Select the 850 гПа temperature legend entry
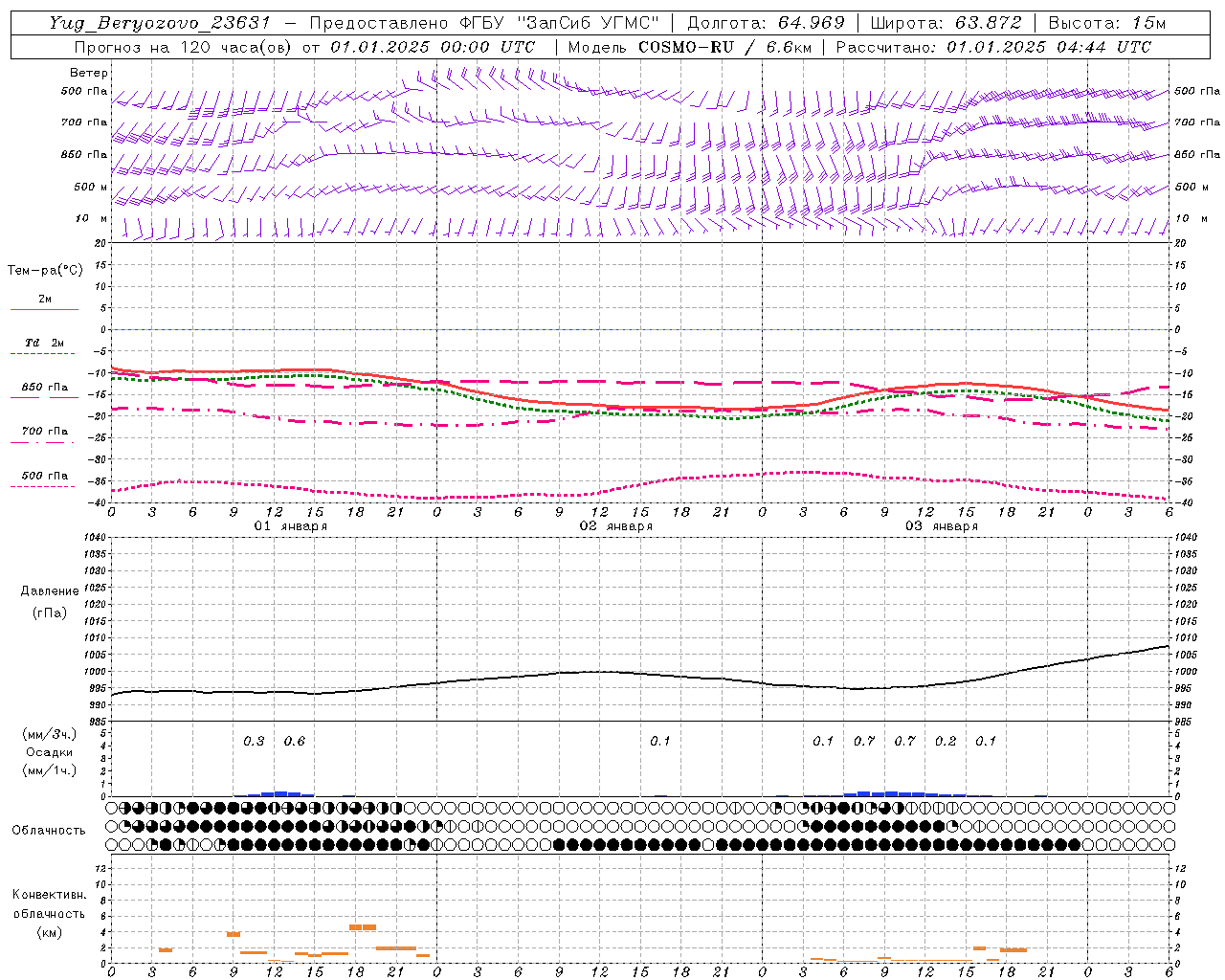 (x=45, y=388)
